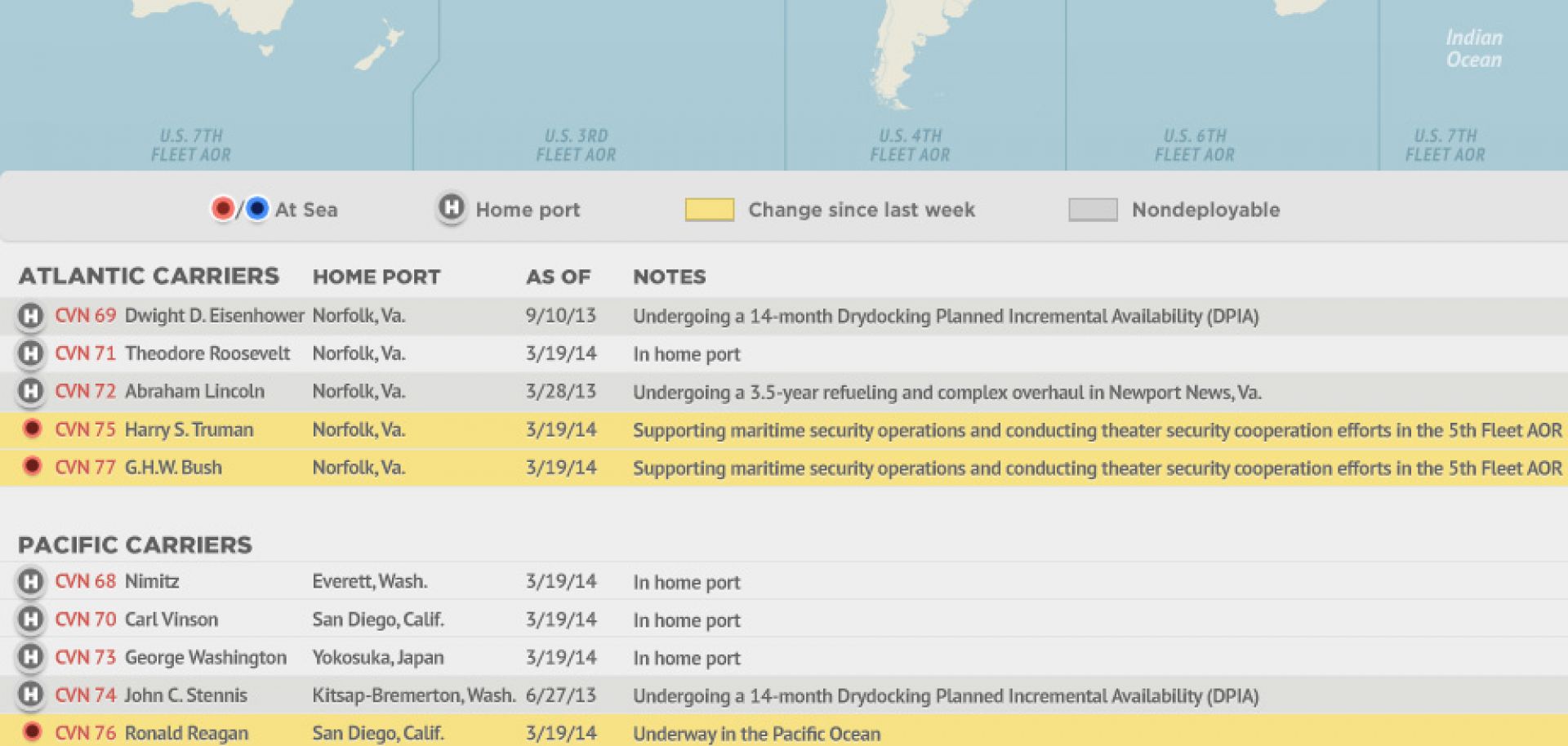The height and width of the screenshot is (746, 1568).
Task: Click the red At Sea legend dot
Action: pos(222,209)
